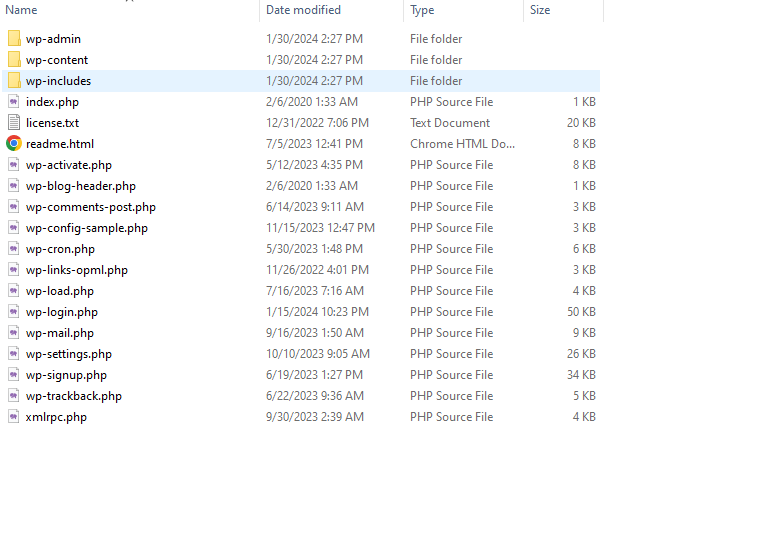The image size is (777, 533).
Task: Click the Chrome icon beside readme.html
Action: click(x=14, y=144)
